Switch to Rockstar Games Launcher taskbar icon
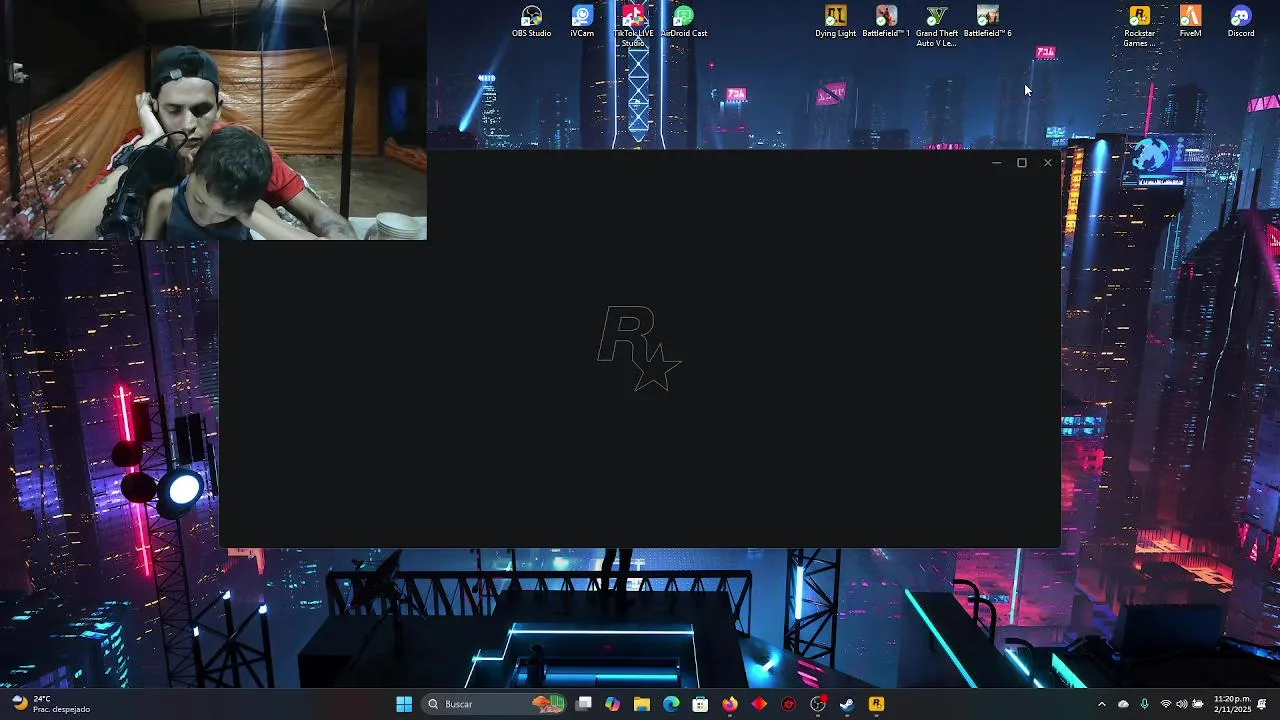This screenshot has height=720, width=1280. pos(876,704)
